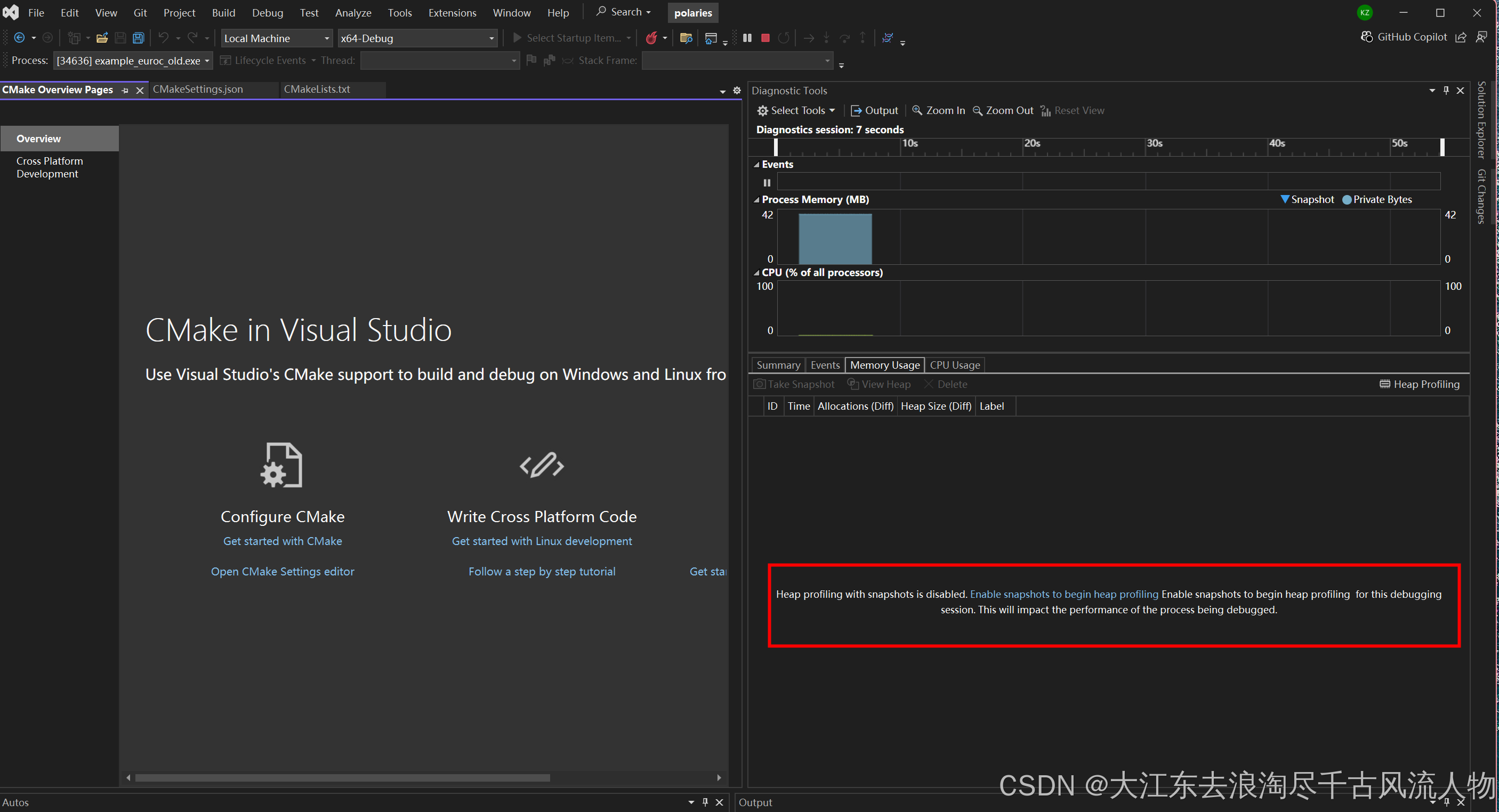Toggle pin on CMake Overview Pages tab

[x=125, y=90]
